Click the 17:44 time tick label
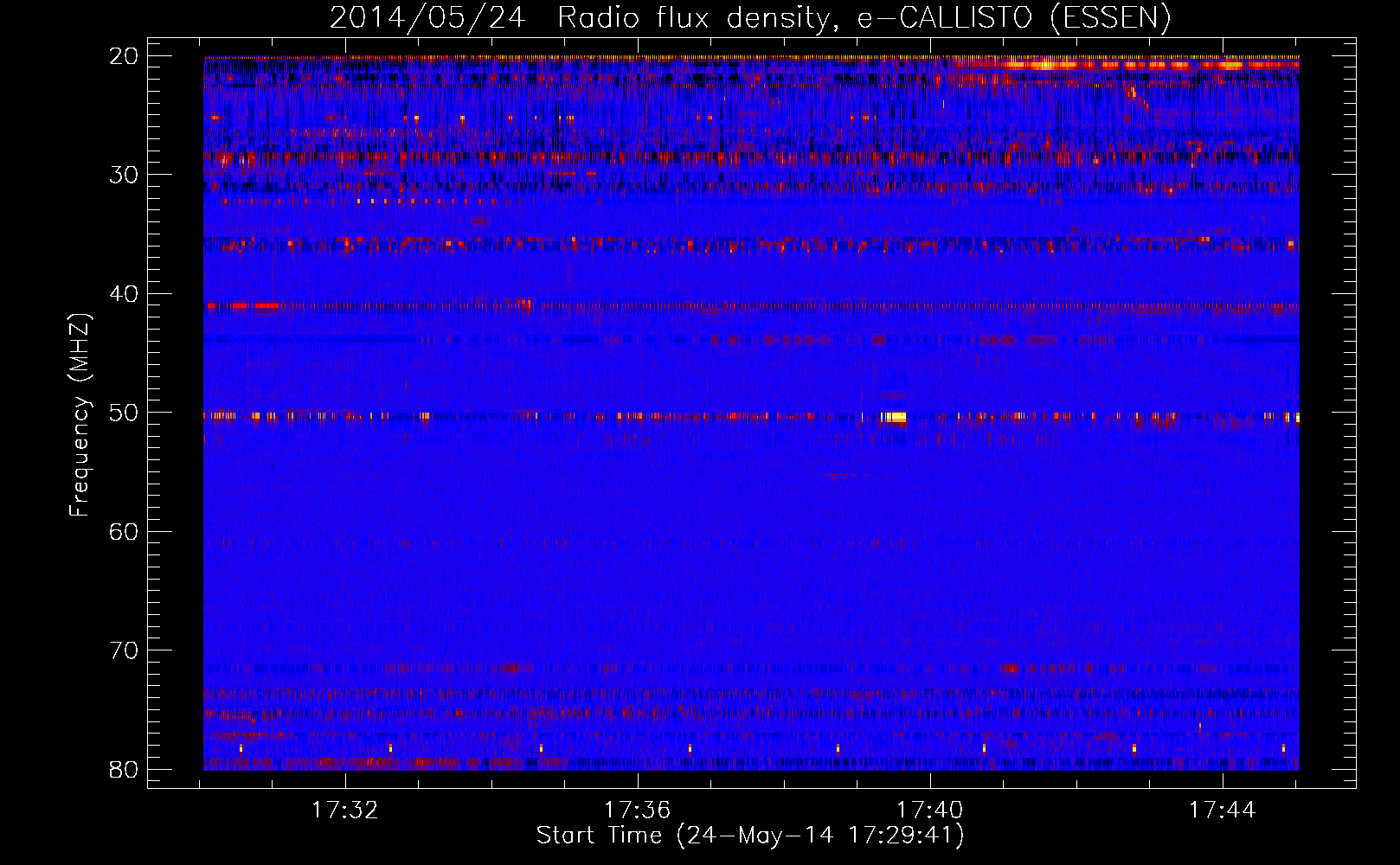 pyautogui.click(x=1223, y=810)
